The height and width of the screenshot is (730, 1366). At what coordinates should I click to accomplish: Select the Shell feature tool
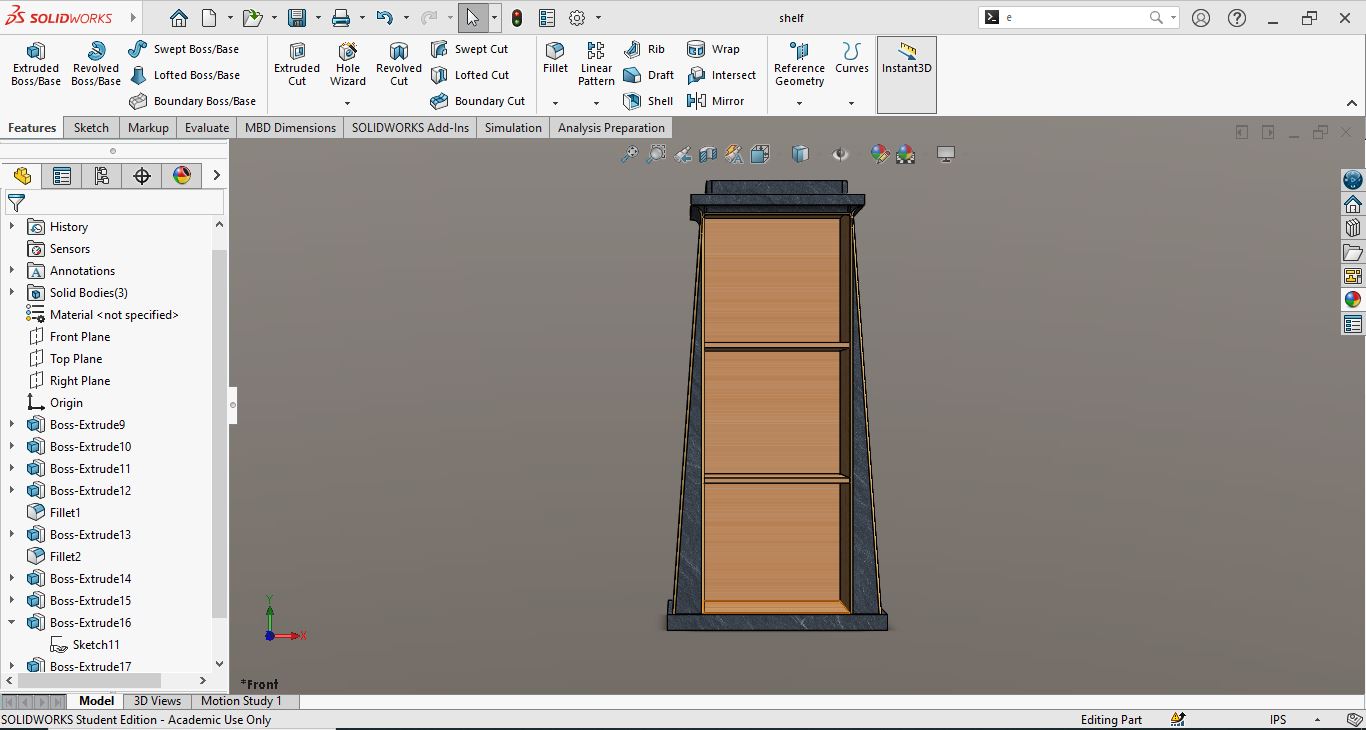coord(648,101)
